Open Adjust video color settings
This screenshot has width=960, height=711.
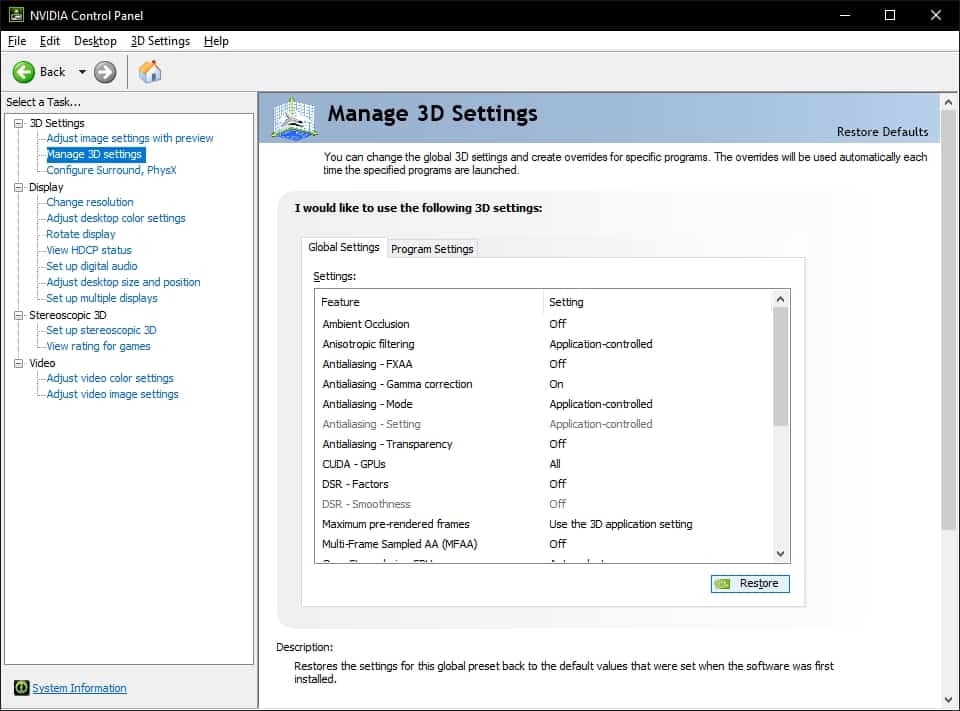click(x=110, y=378)
